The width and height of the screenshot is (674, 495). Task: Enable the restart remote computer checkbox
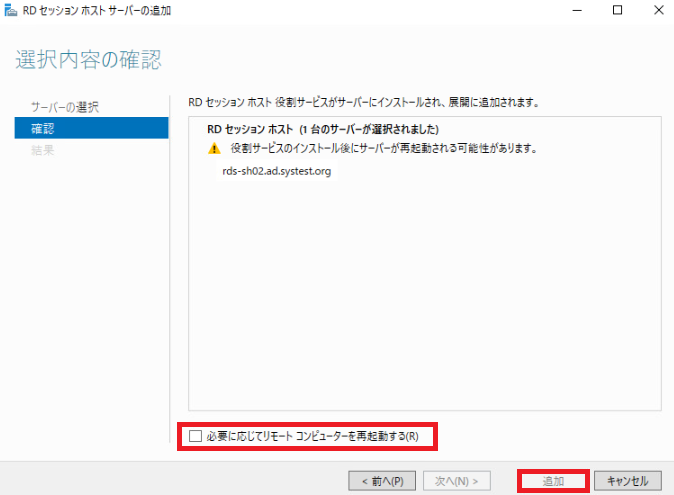196,436
